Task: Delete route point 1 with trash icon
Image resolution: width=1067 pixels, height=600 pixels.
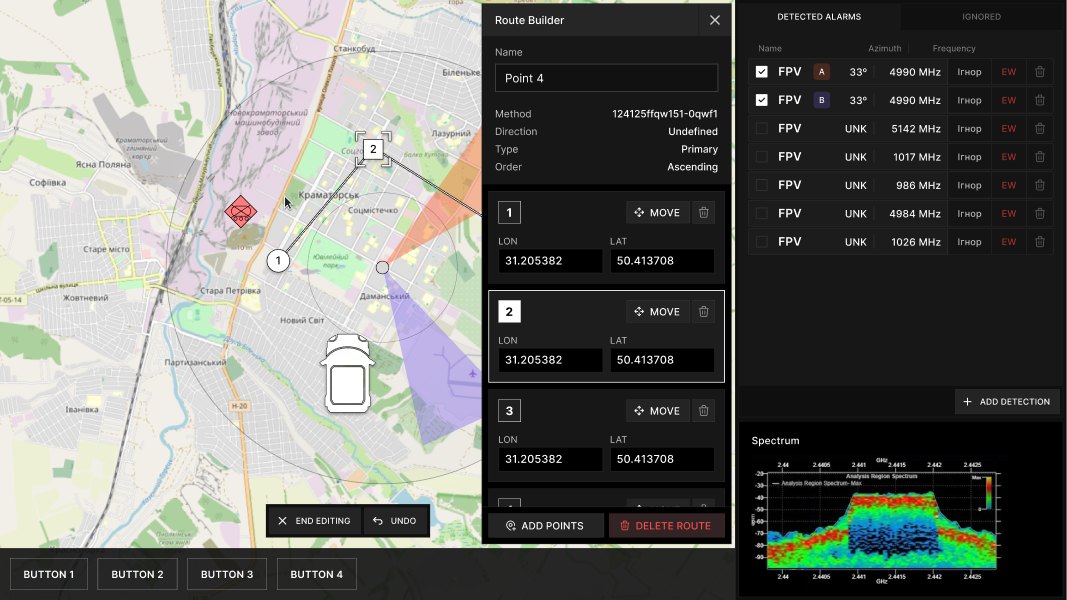Action: pos(704,212)
